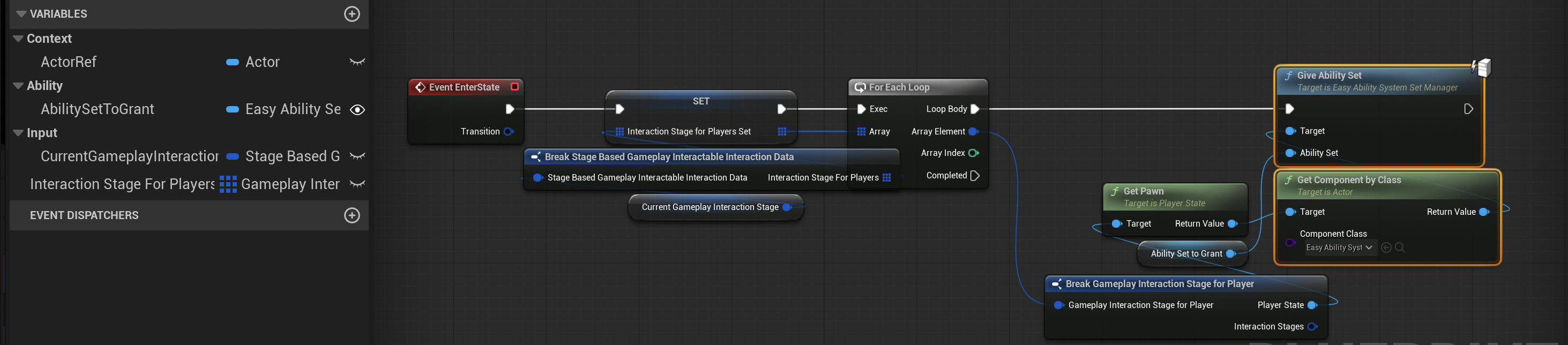The image size is (1568, 345).
Task: Click the Component Class purple pin
Action: 1290,243
